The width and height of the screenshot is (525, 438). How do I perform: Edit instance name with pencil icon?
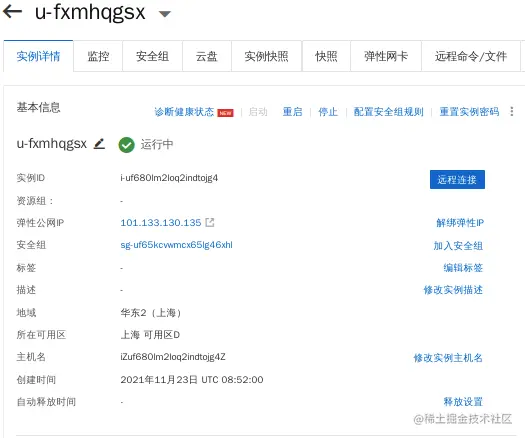pos(99,144)
